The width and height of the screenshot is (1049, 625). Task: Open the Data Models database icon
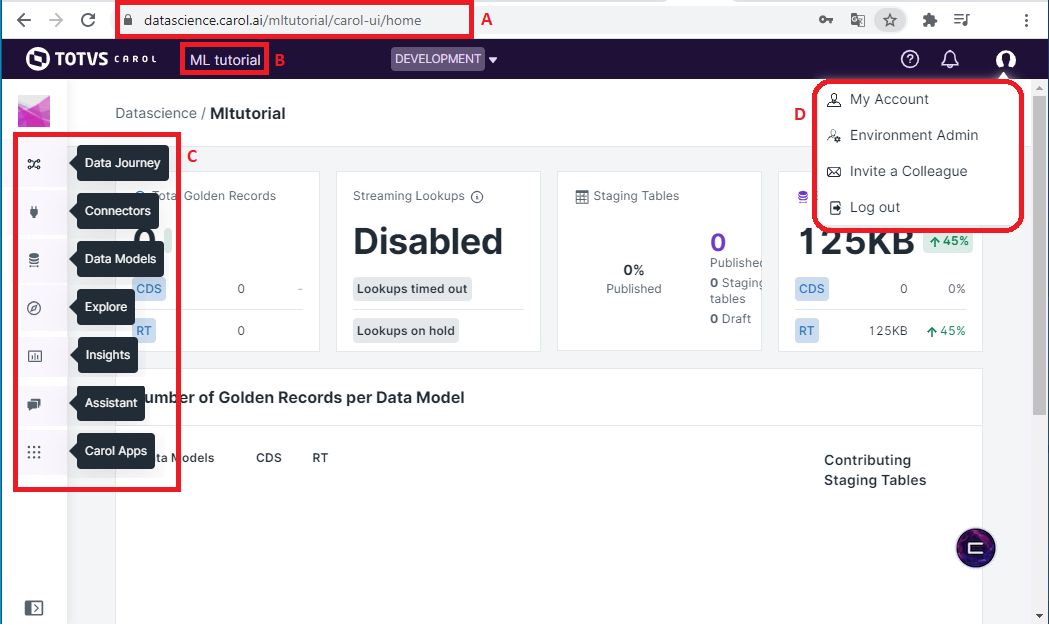pyautogui.click(x=34, y=260)
